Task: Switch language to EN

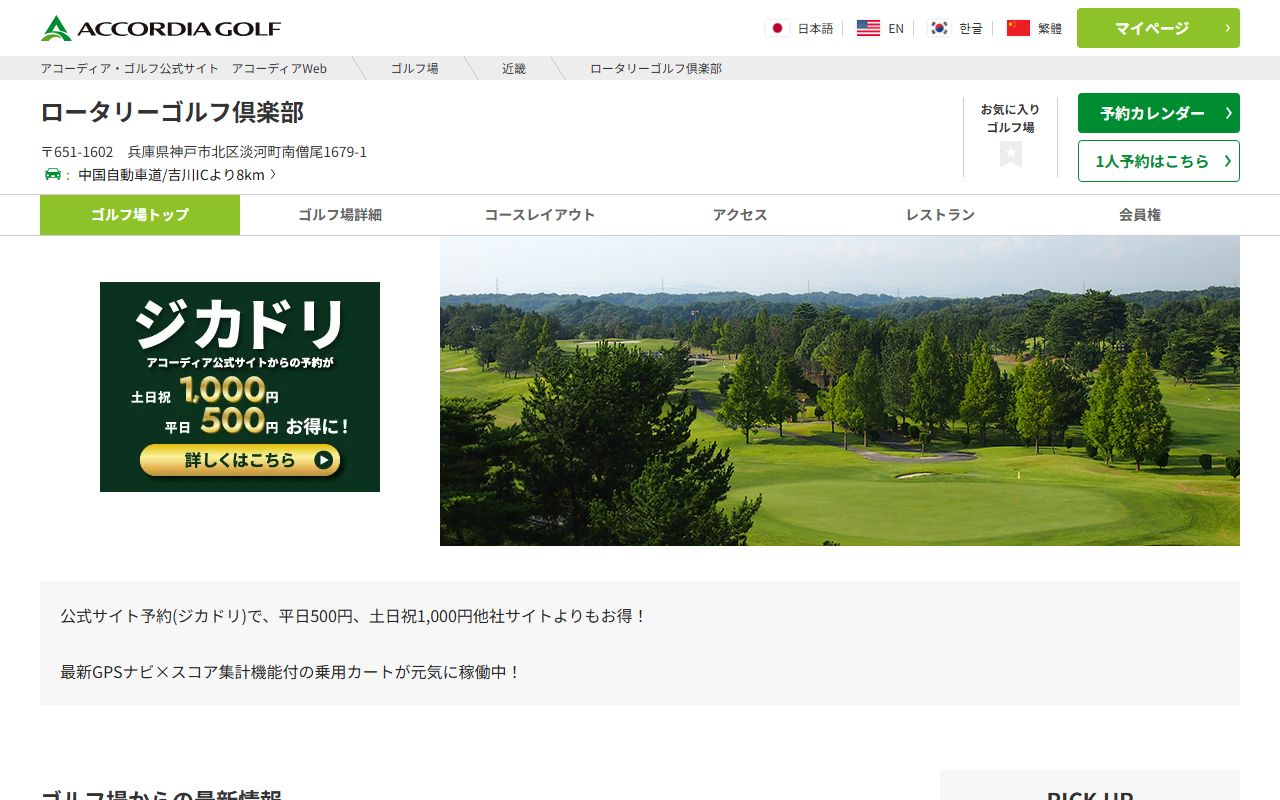Action: 896,29
